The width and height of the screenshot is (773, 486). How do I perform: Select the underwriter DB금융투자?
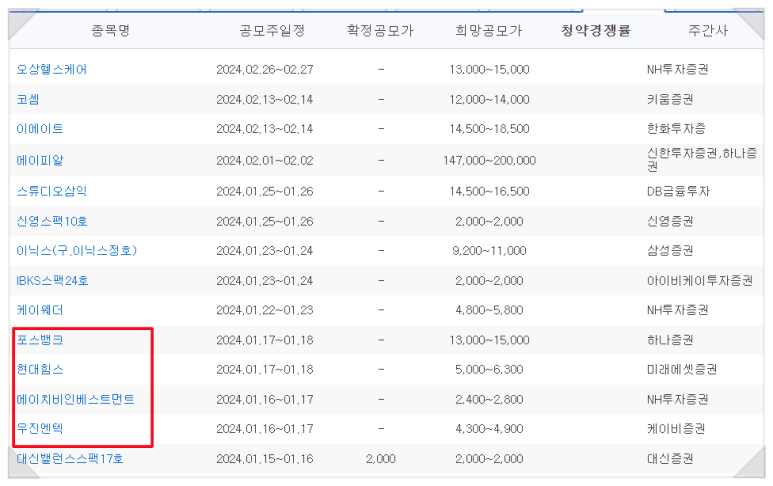pyautogui.click(x=678, y=191)
